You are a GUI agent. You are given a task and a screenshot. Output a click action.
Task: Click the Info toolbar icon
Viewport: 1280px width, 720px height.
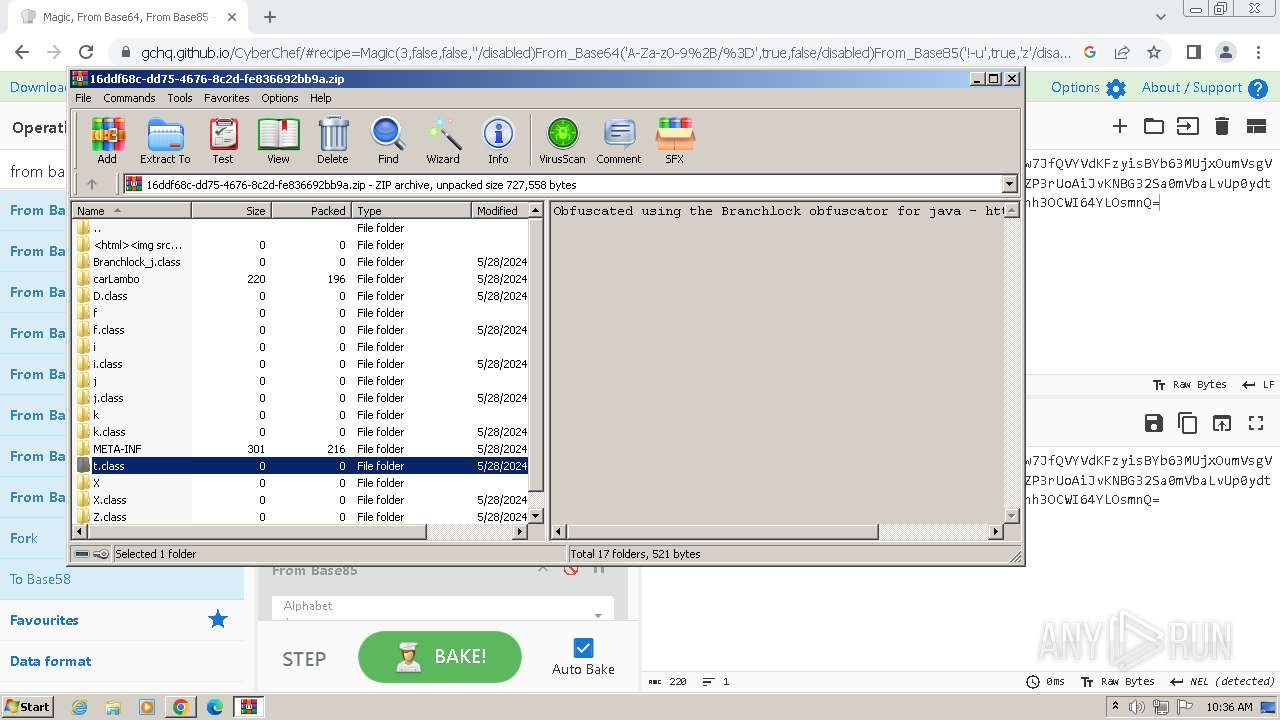click(498, 141)
